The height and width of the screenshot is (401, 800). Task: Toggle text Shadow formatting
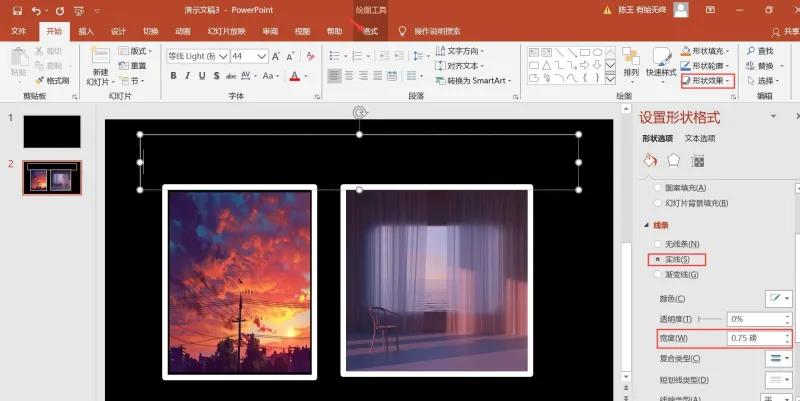(216, 76)
